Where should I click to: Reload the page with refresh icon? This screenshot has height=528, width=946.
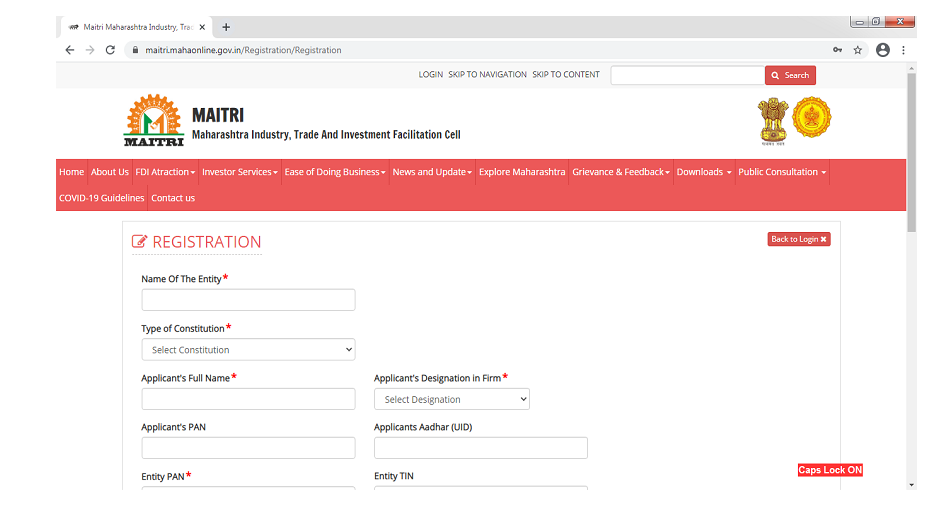coord(110,50)
